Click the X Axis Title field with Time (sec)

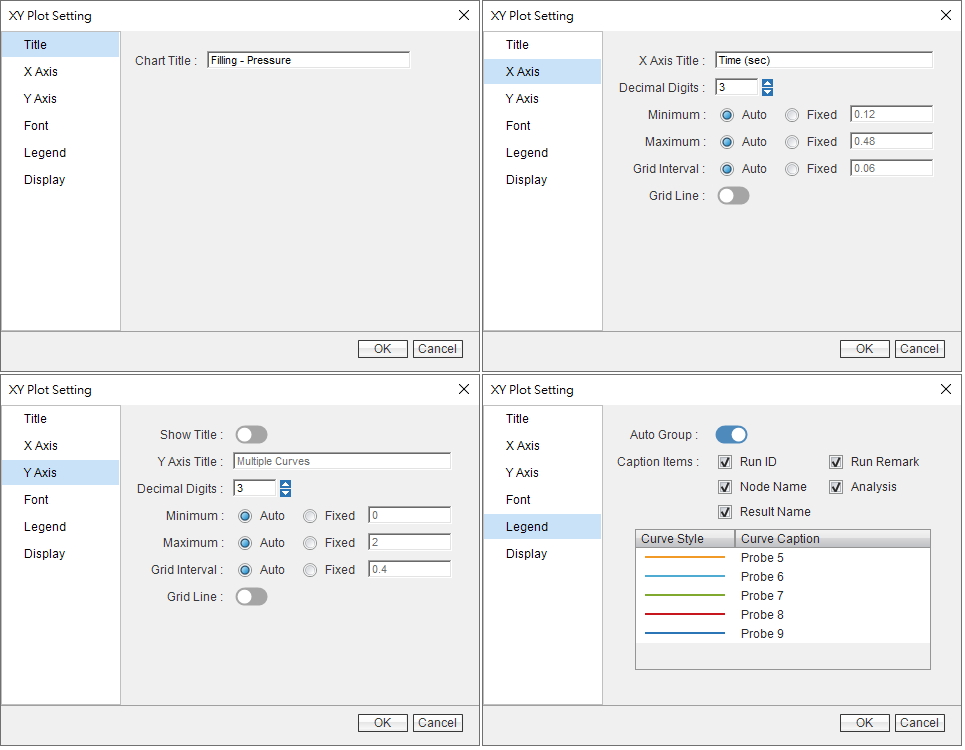823,61
